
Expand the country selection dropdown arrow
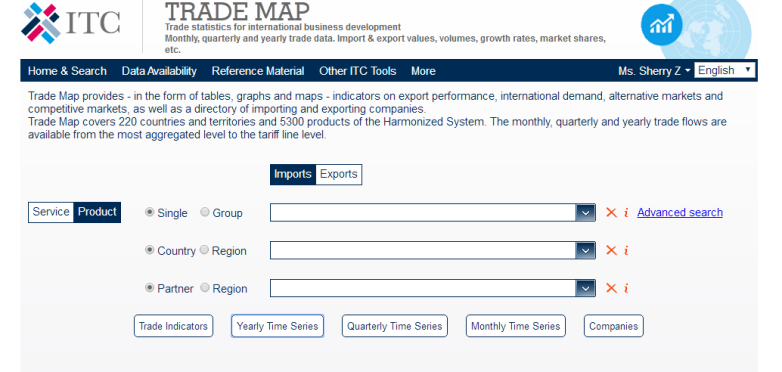click(x=585, y=250)
